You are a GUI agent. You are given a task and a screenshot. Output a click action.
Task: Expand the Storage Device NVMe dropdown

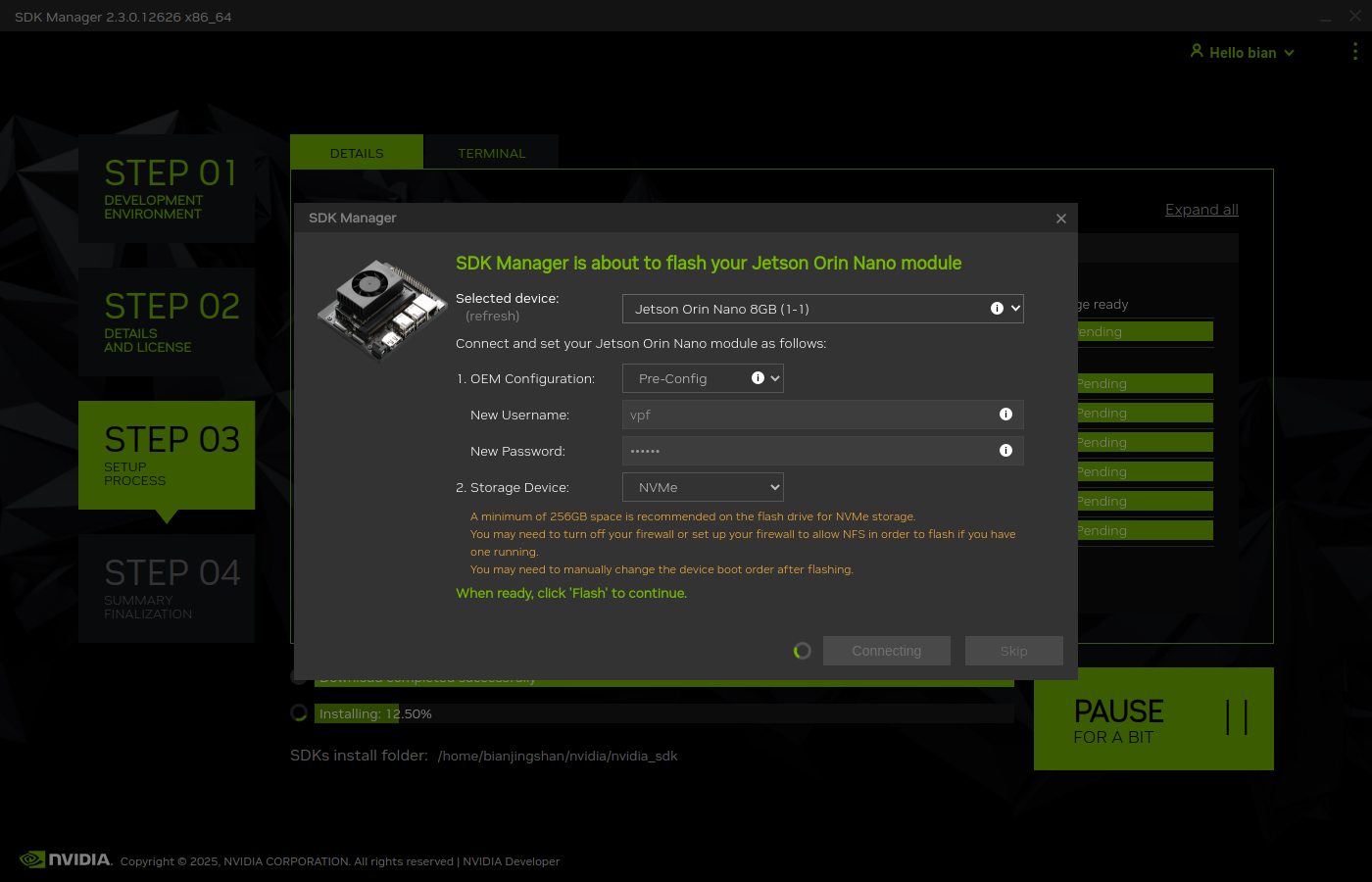pyautogui.click(x=703, y=487)
